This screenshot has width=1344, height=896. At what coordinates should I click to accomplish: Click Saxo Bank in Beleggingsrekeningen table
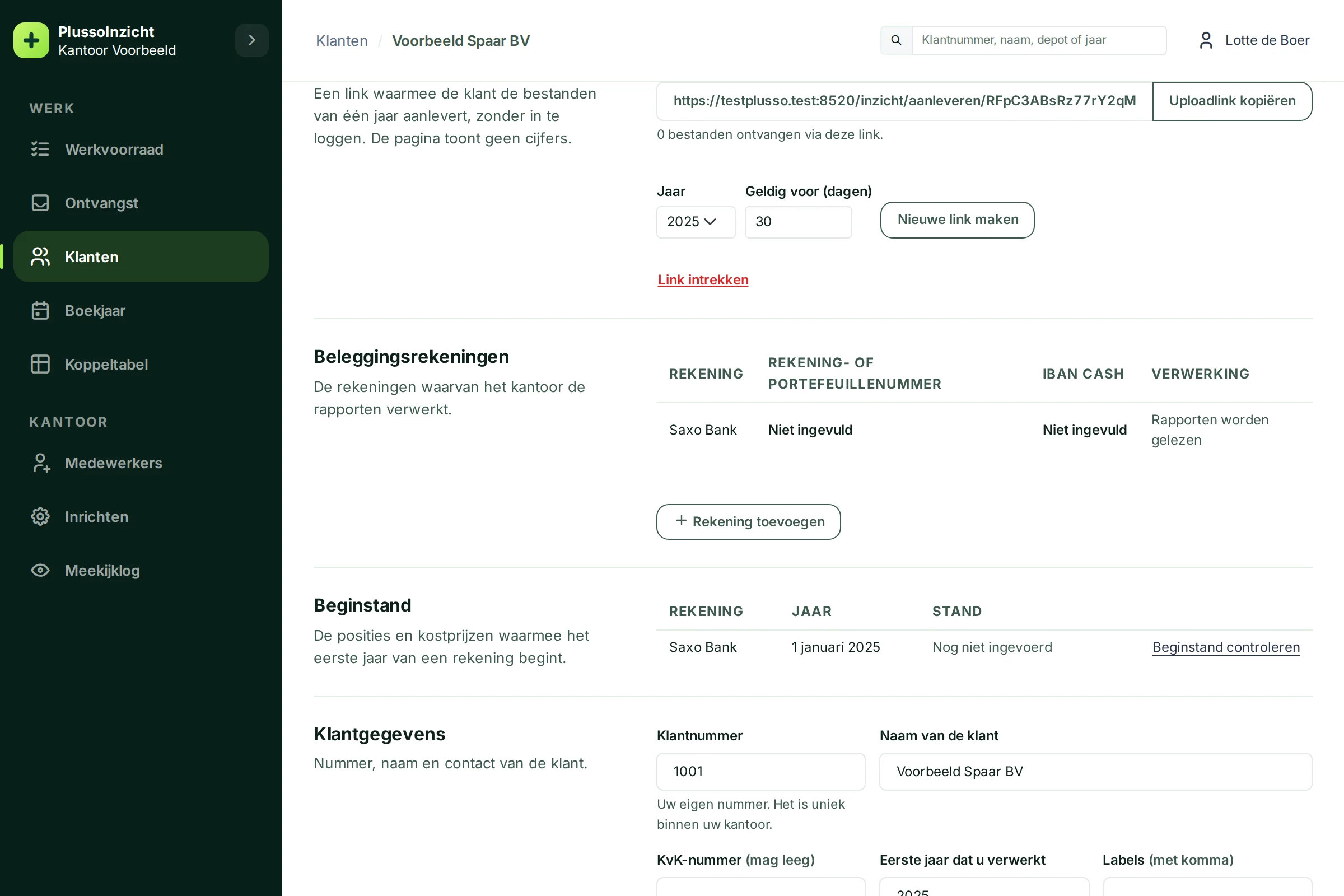(702, 430)
